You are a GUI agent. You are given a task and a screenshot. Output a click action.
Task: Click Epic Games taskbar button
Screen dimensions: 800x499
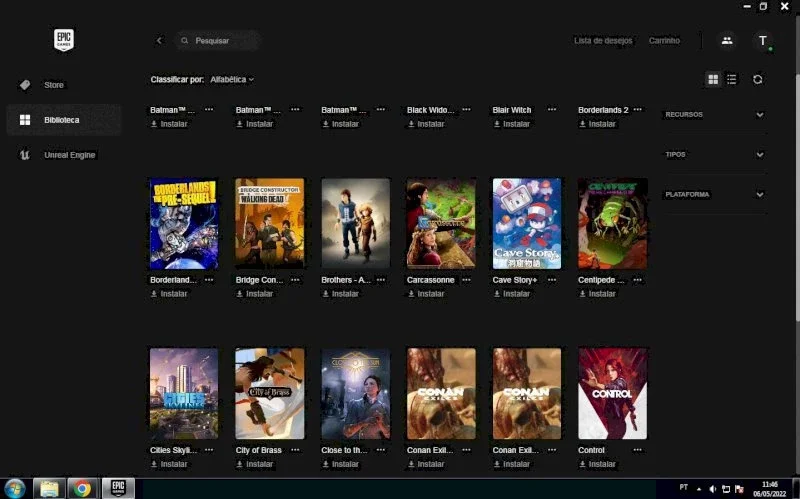pyautogui.click(x=118, y=488)
